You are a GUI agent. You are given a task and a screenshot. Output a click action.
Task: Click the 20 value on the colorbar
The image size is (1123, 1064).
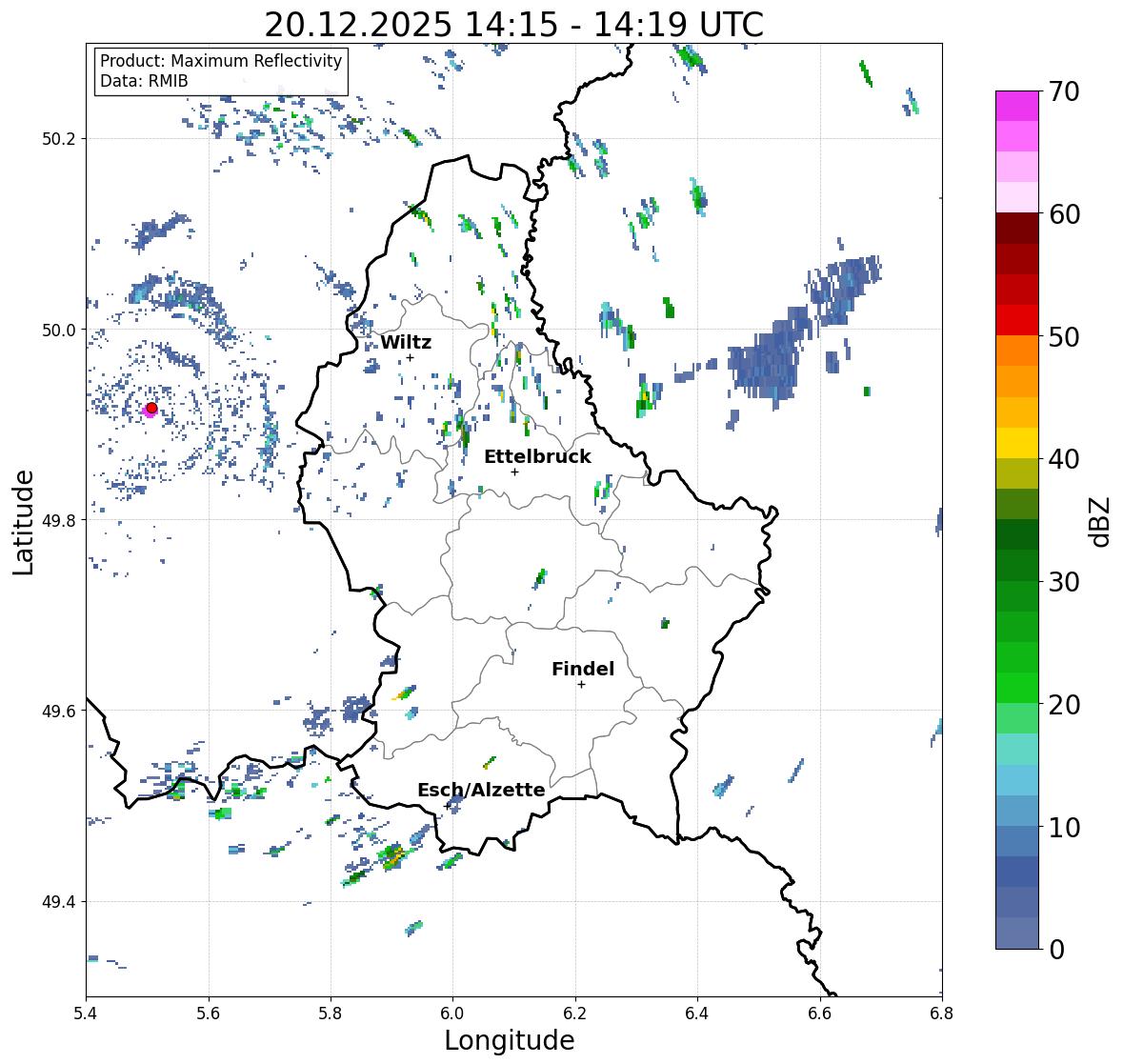click(1064, 705)
